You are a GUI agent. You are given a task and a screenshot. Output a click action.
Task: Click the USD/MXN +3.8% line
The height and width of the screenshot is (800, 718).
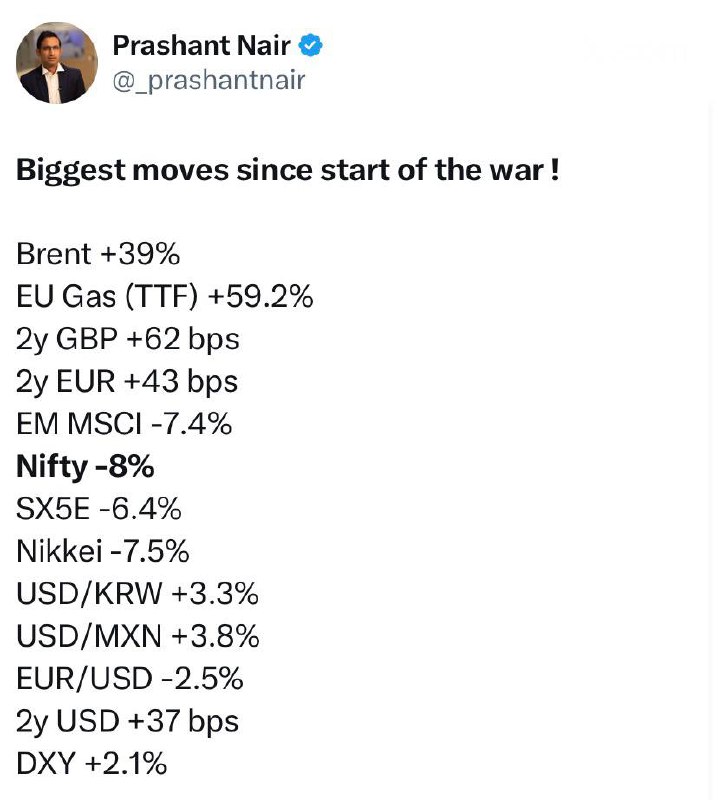pyautogui.click(x=138, y=636)
